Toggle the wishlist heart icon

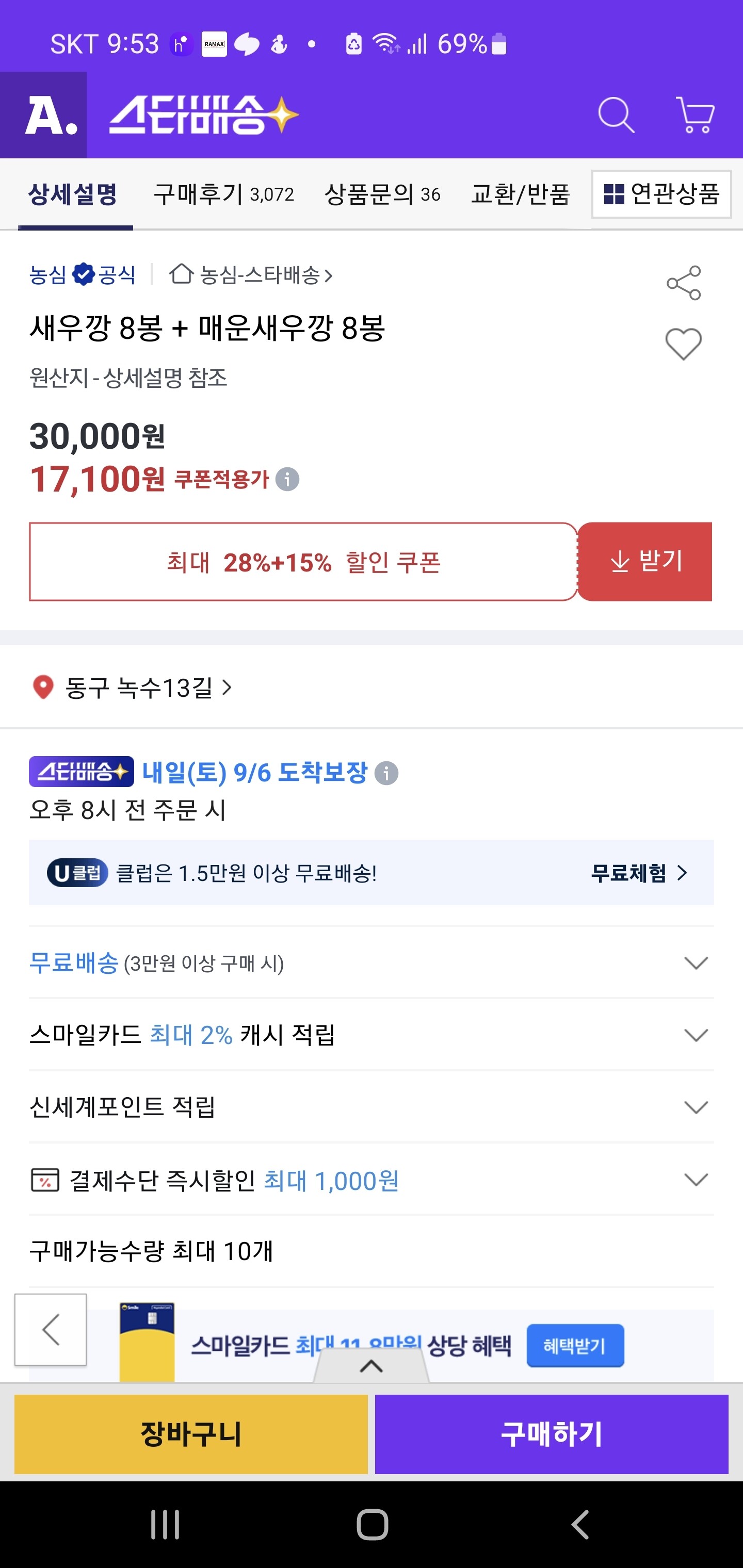pyautogui.click(x=683, y=344)
